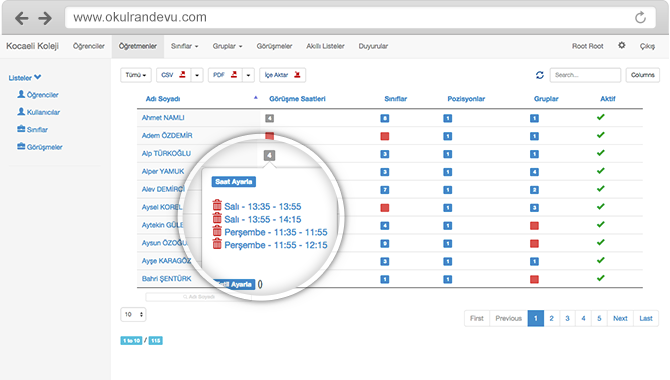Open the Sınıflar menu
670x380 pixels.
pyautogui.click(x=185, y=46)
